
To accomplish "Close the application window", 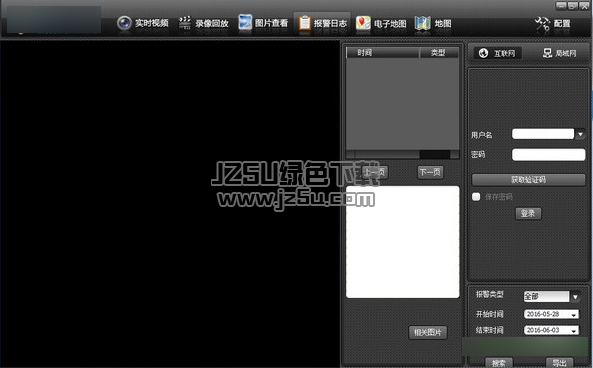I will pyautogui.click(x=584, y=5).
